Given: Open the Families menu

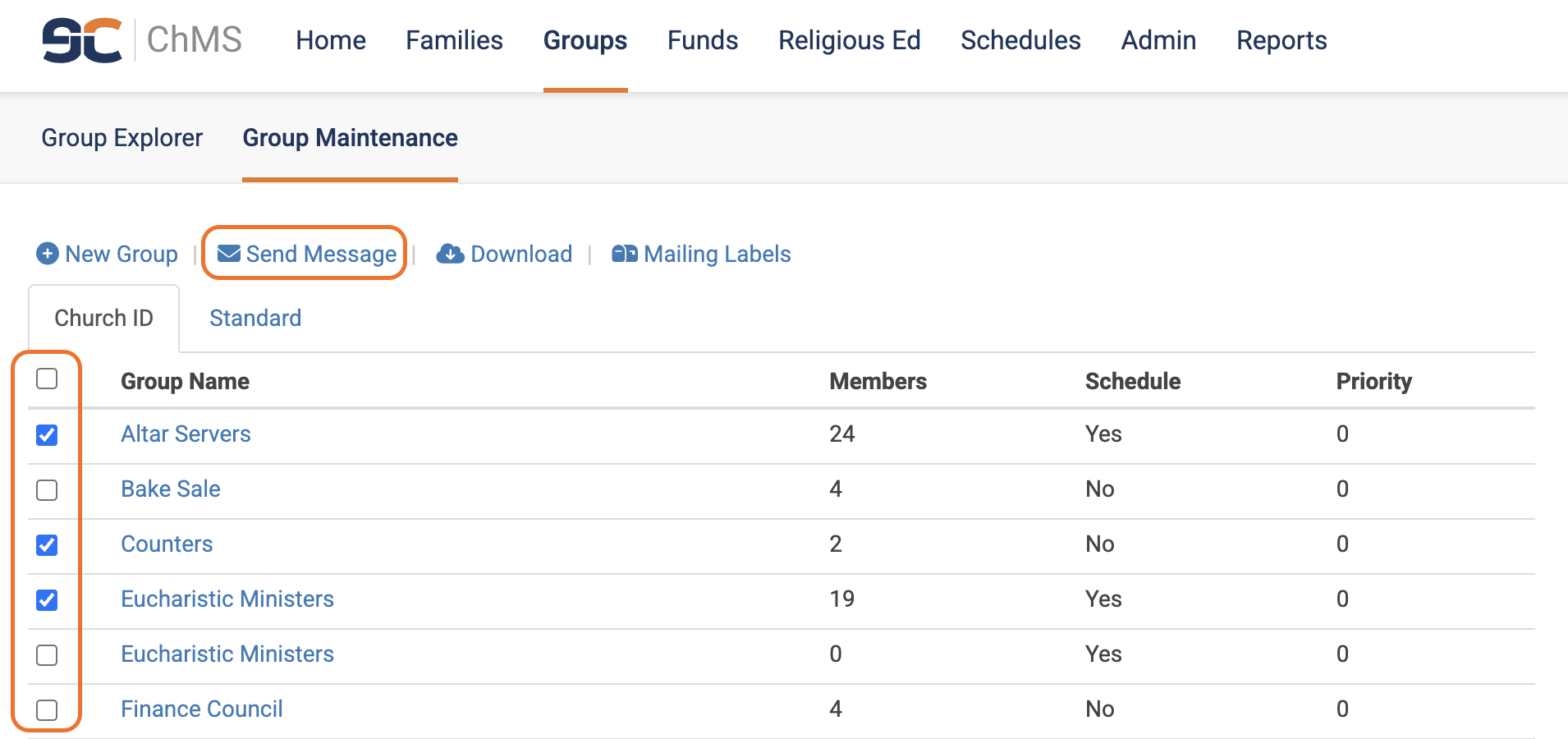Looking at the screenshot, I should click(x=454, y=40).
